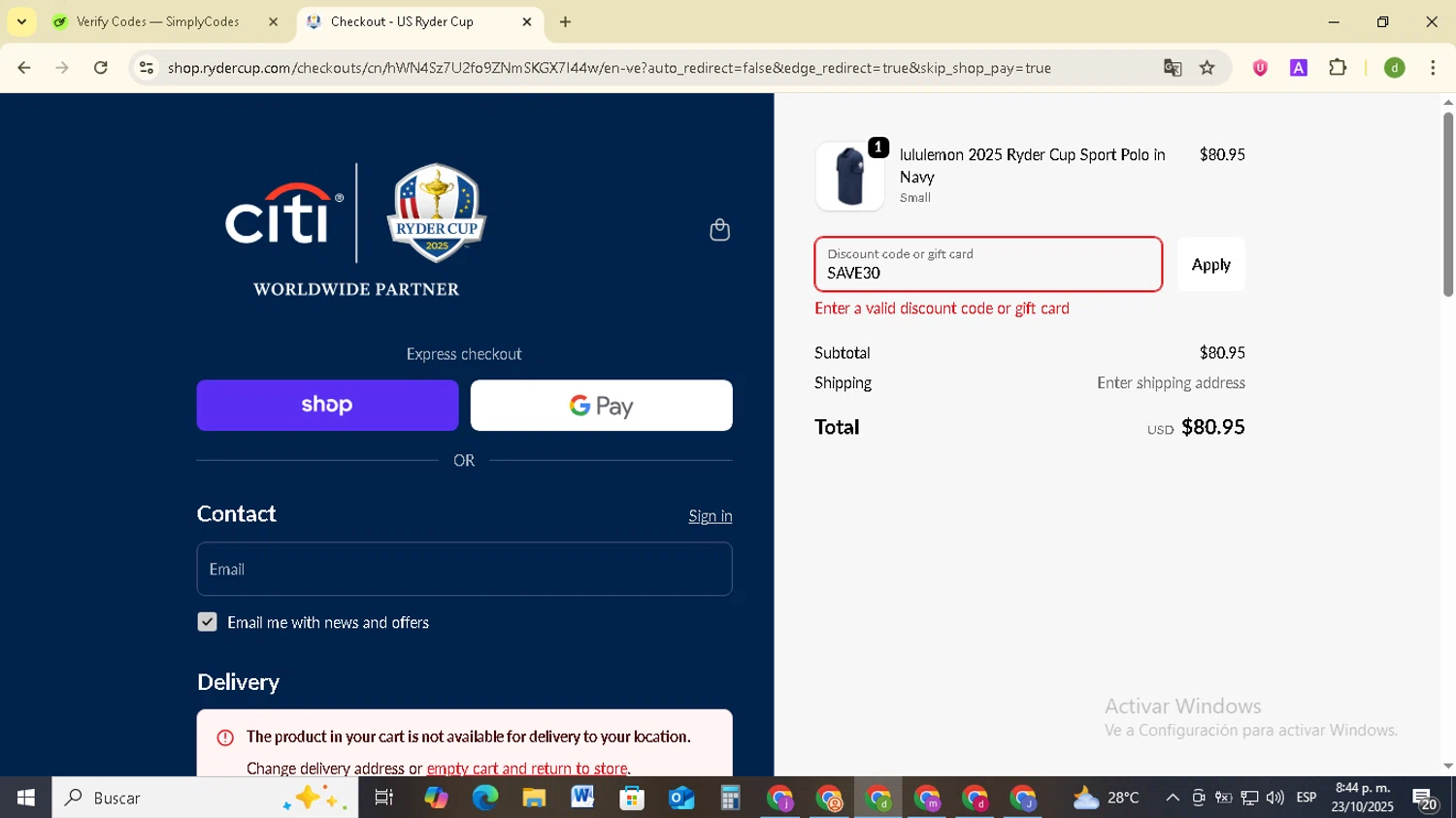The width and height of the screenshot is (1456, 818).
Task: Pay with Google Pay button
Action: click(601, 405)
